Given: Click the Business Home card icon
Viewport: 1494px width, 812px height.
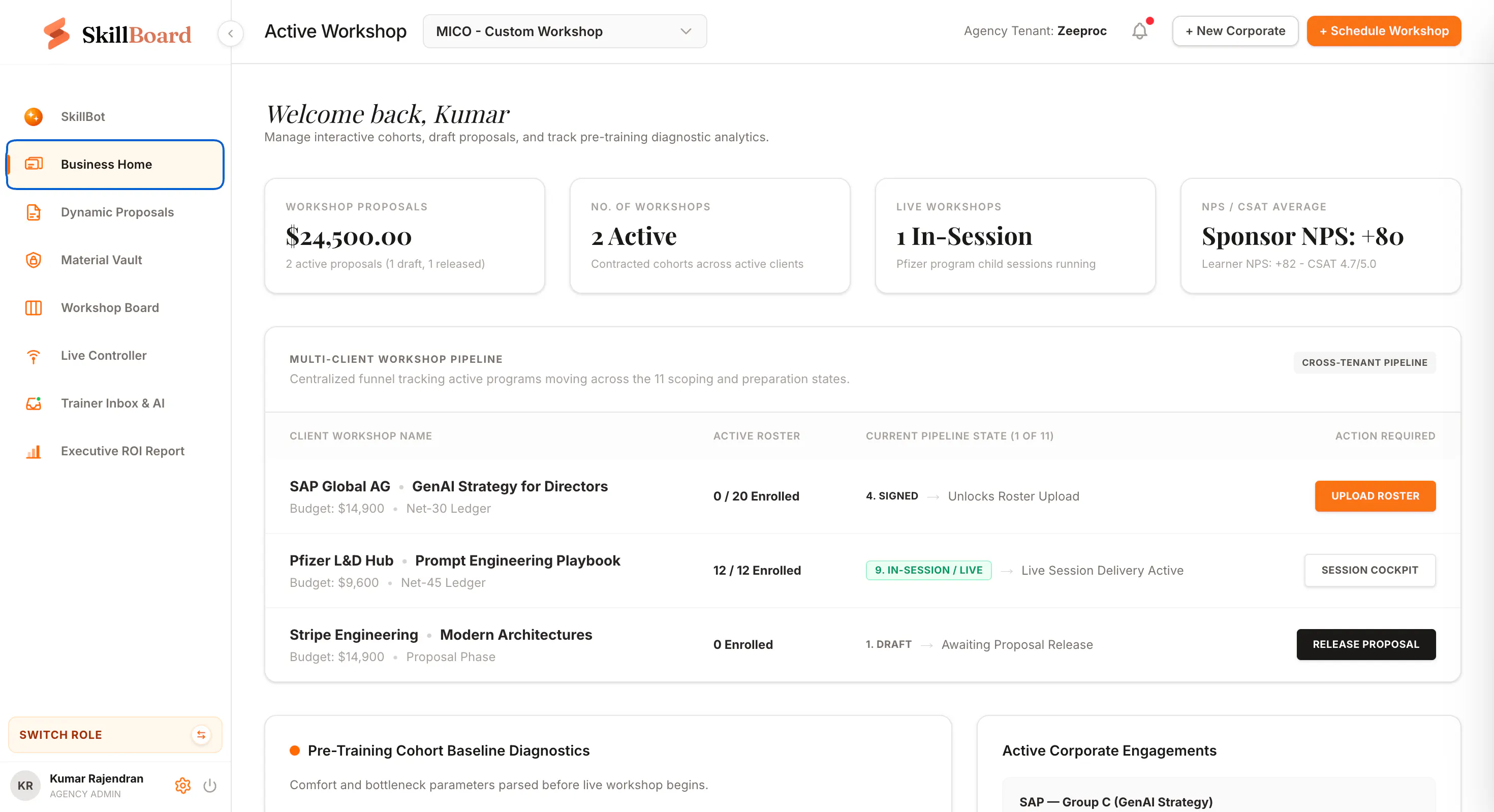Looking at the screenshot, I should (x=34, y=164).
